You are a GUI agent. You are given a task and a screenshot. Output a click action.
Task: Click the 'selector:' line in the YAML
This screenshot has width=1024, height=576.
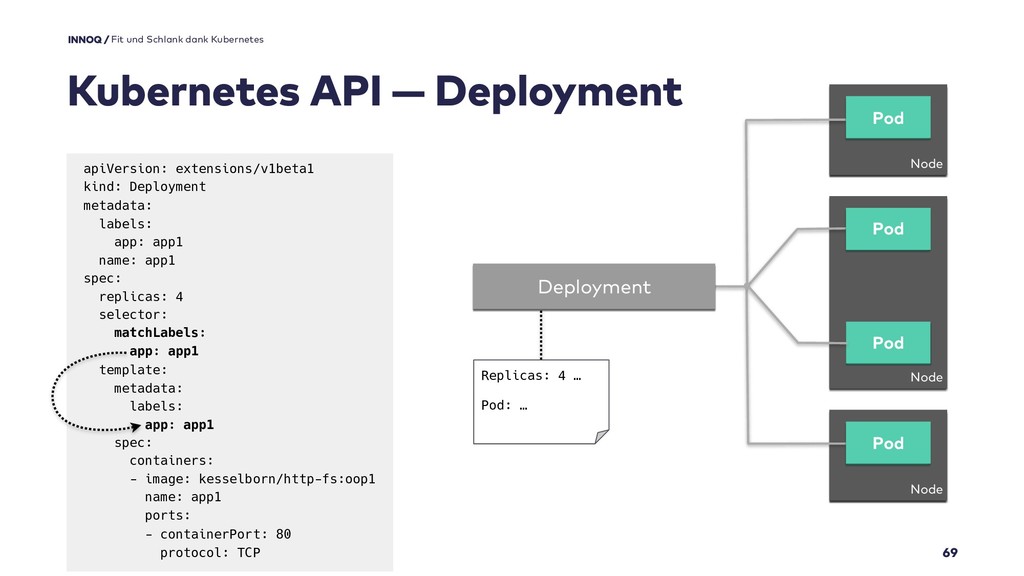point(133,315)
